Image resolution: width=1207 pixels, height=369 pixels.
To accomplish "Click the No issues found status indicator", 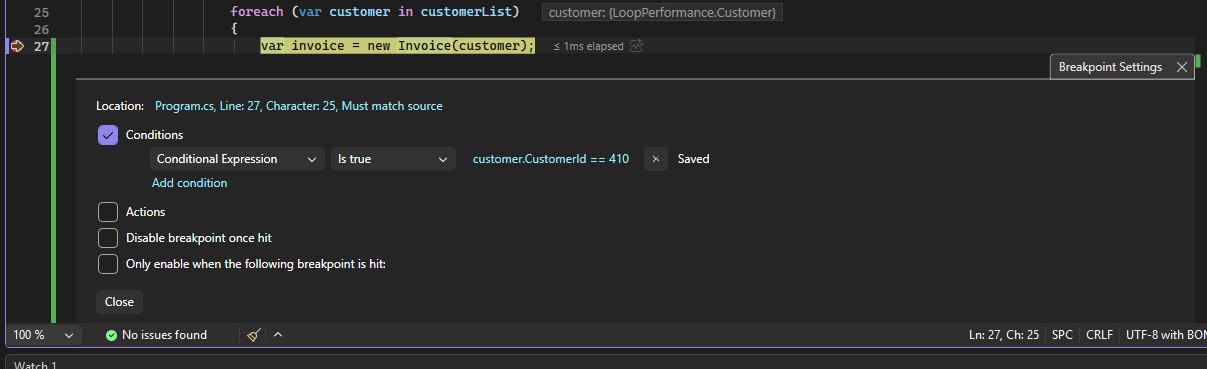I will 156,335.
